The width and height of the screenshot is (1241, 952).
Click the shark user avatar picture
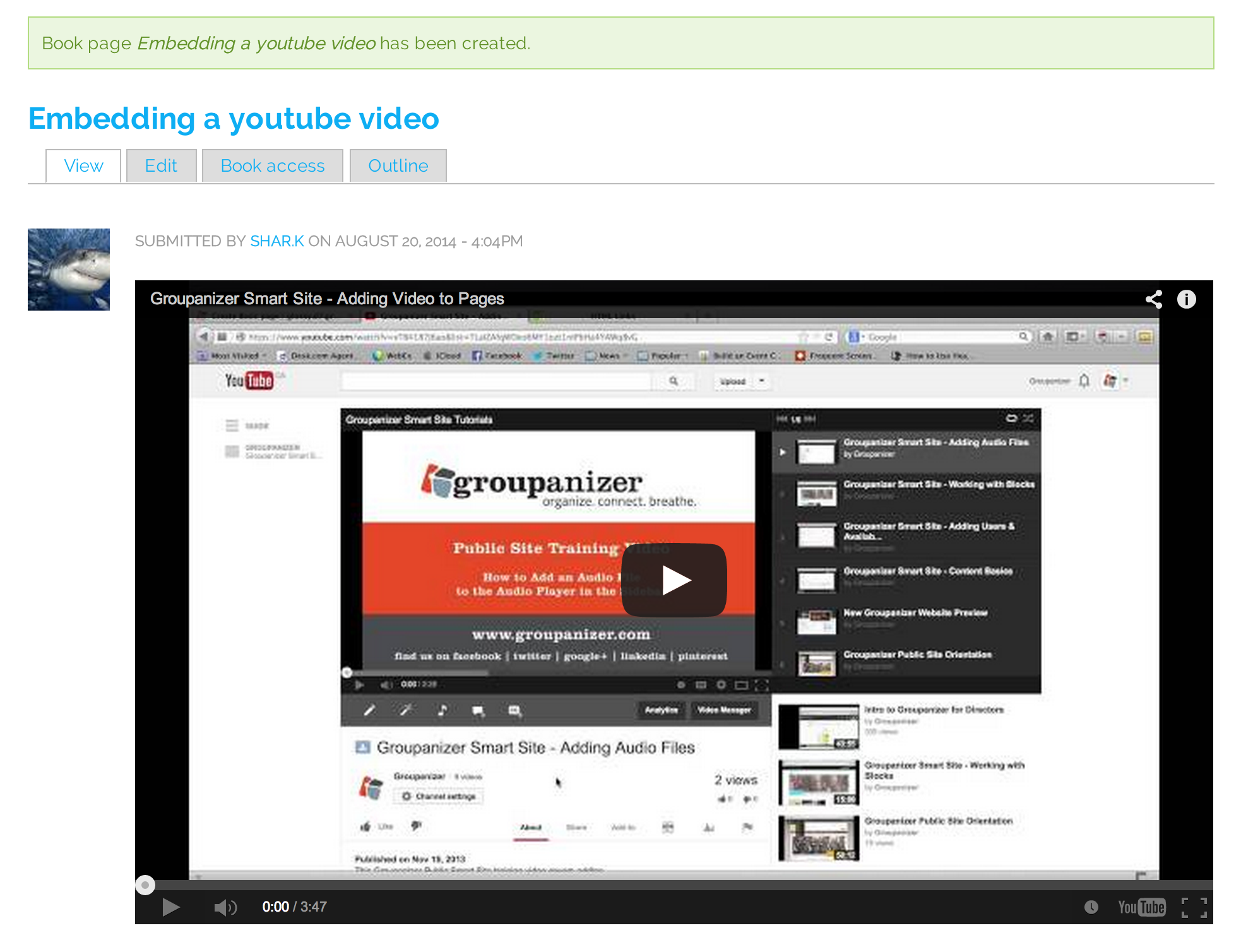click(x=69, y=270)
